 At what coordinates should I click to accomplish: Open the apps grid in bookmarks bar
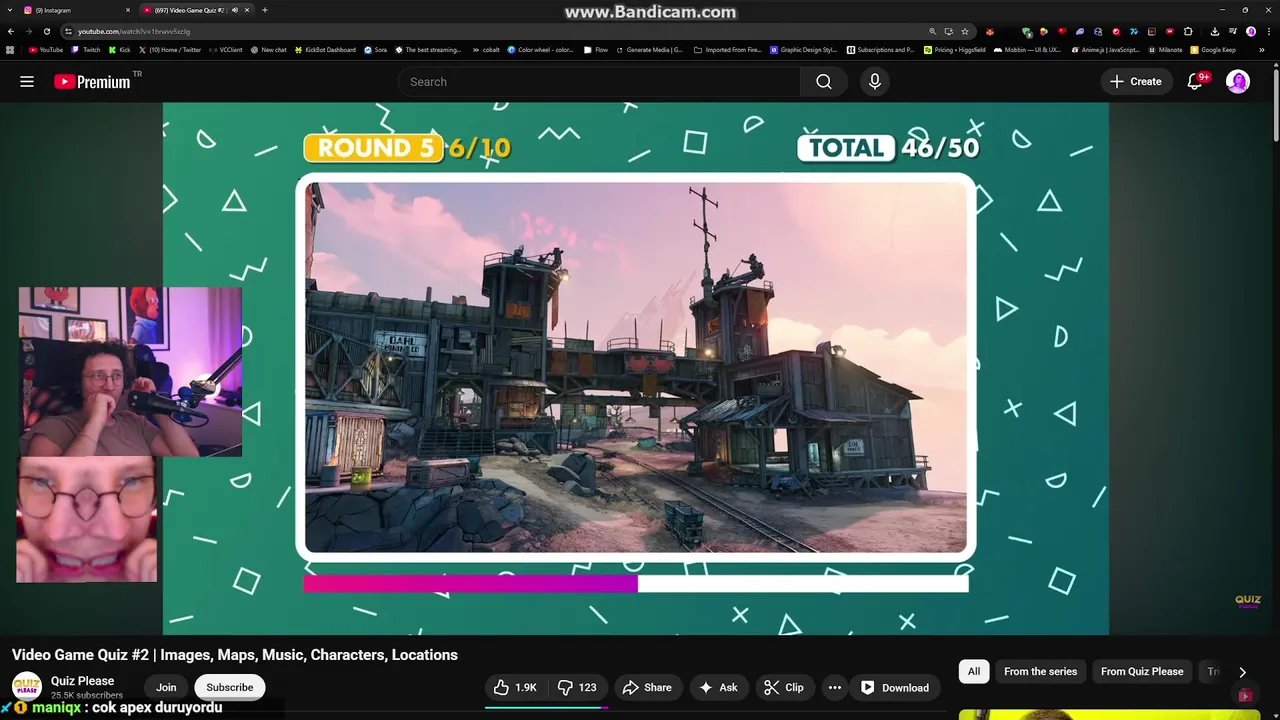point(10,49)
